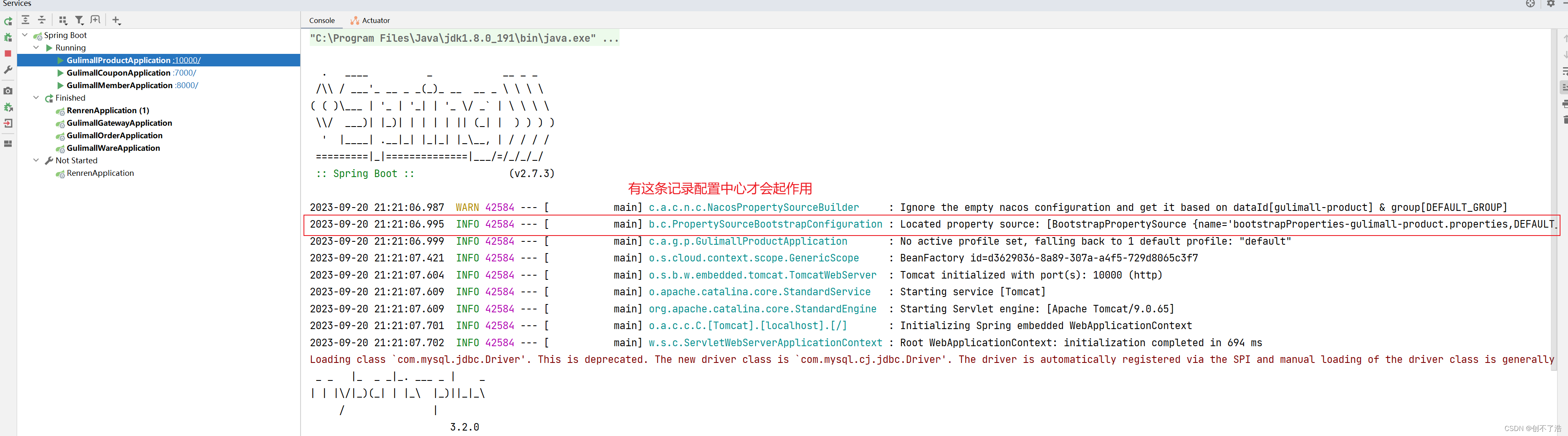Click the 'Loading class com.mysql.jdbc.Driver' warning
Image resolution: width=1568 pixels, height=436 pixels.
pos(931,360)
